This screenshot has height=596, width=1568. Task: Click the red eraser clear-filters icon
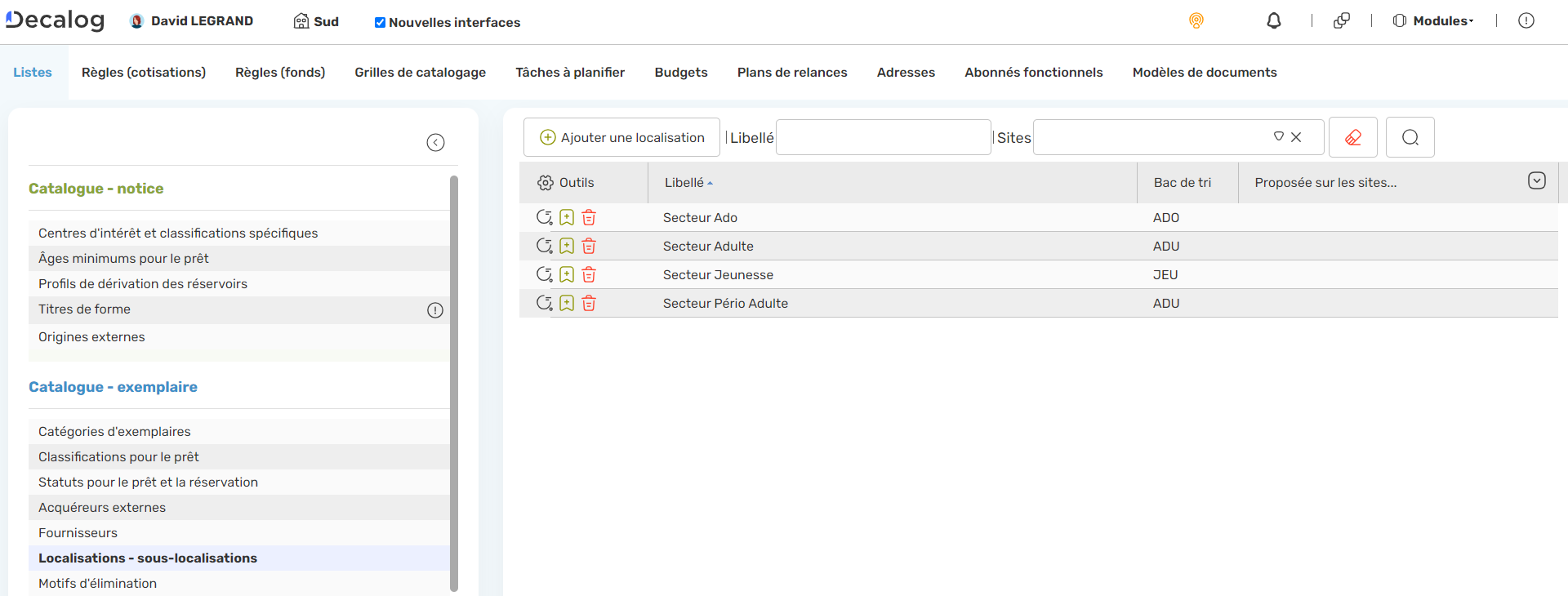pos(1352,137)
